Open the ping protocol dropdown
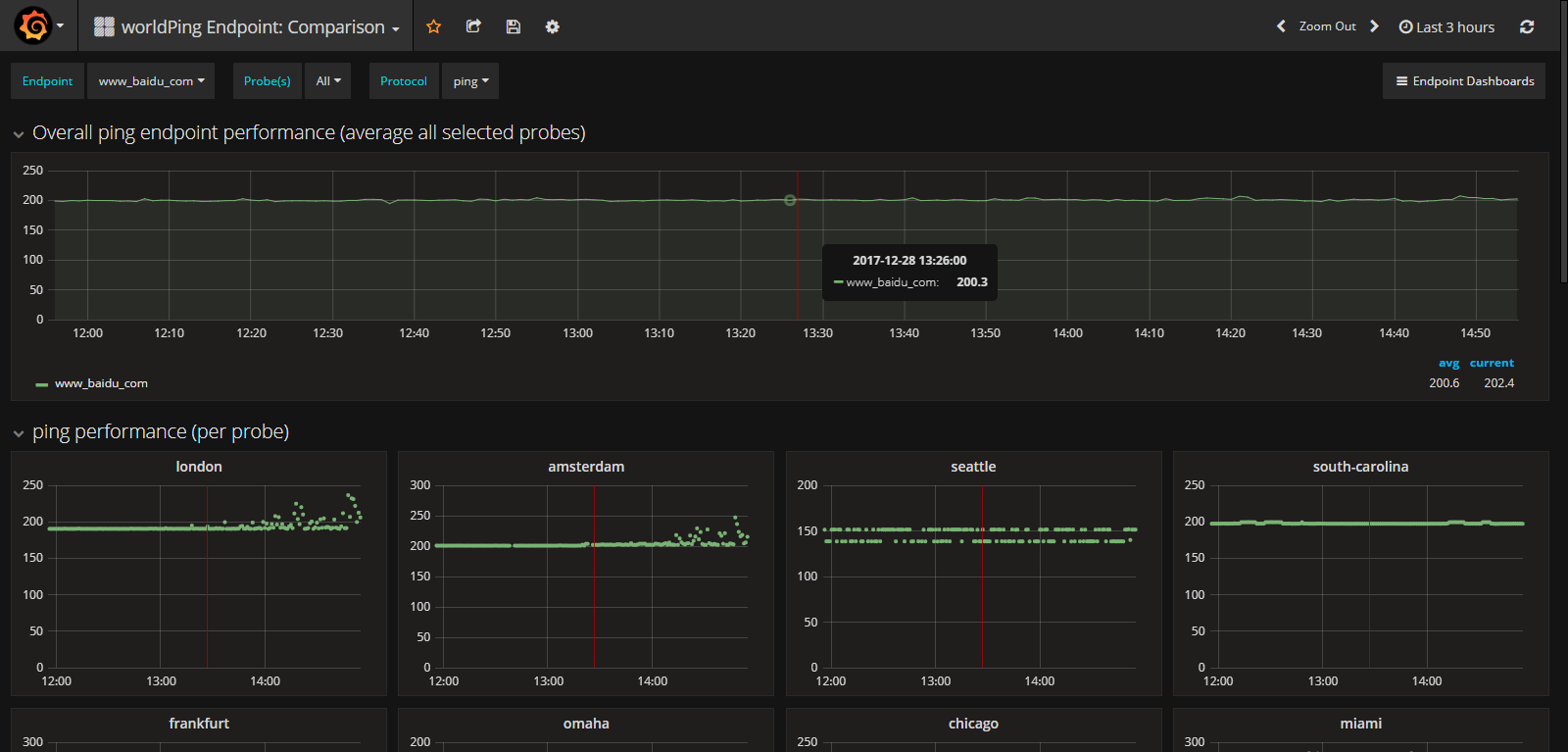 click(x=470, y=81)
